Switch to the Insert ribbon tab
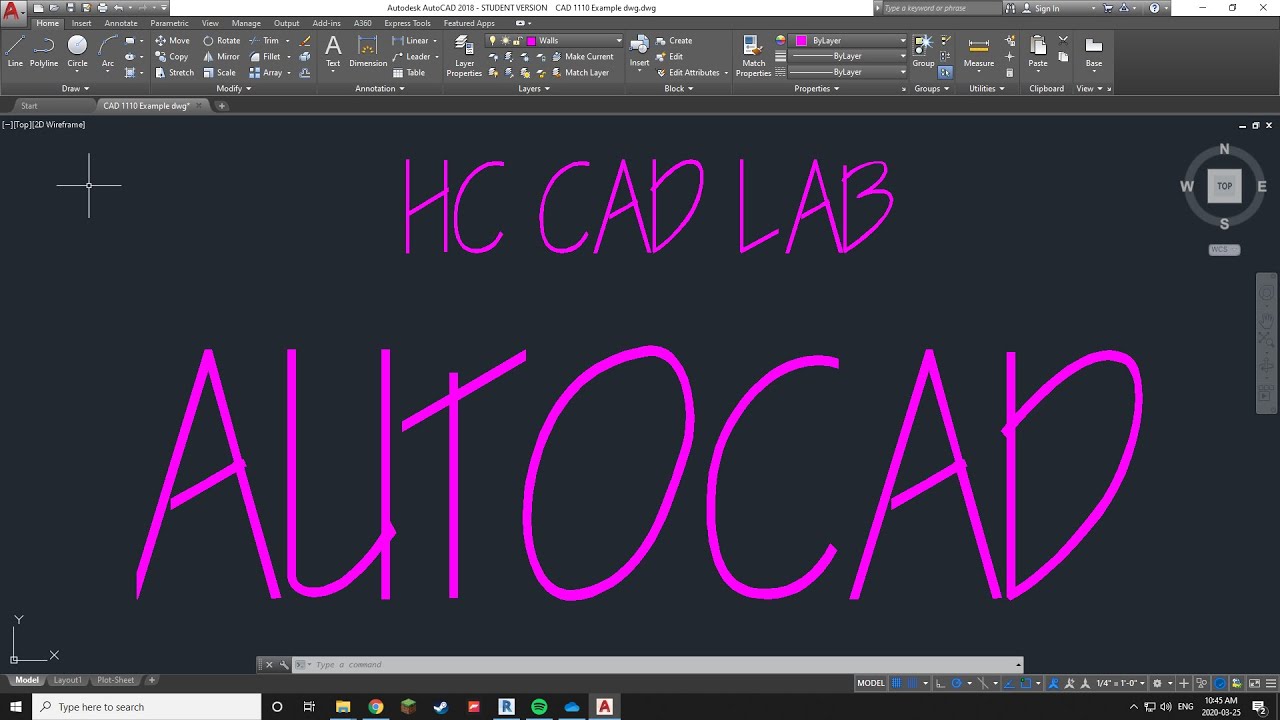1280x720 pixels. point(81,23)
